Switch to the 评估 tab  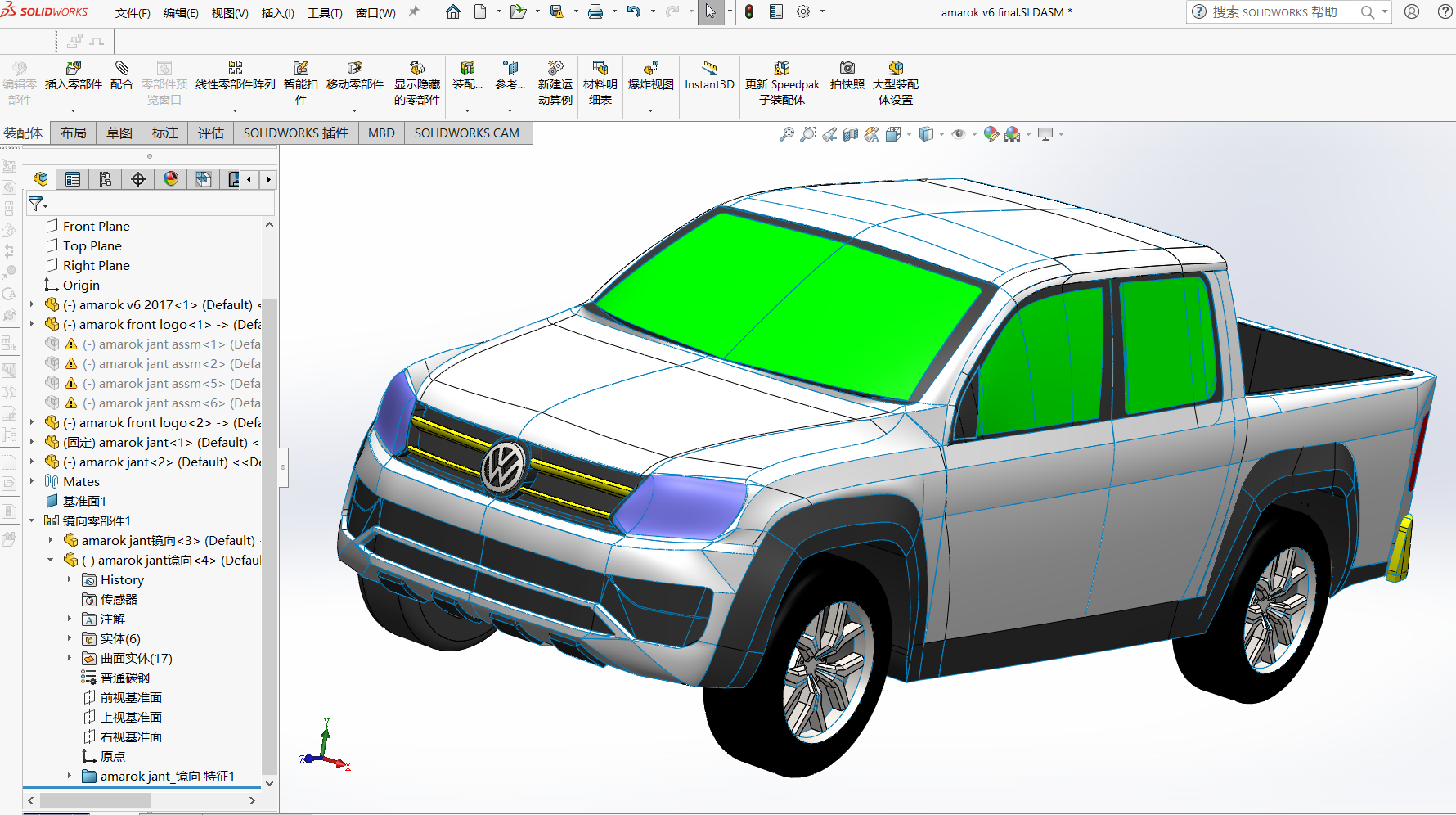211,133
